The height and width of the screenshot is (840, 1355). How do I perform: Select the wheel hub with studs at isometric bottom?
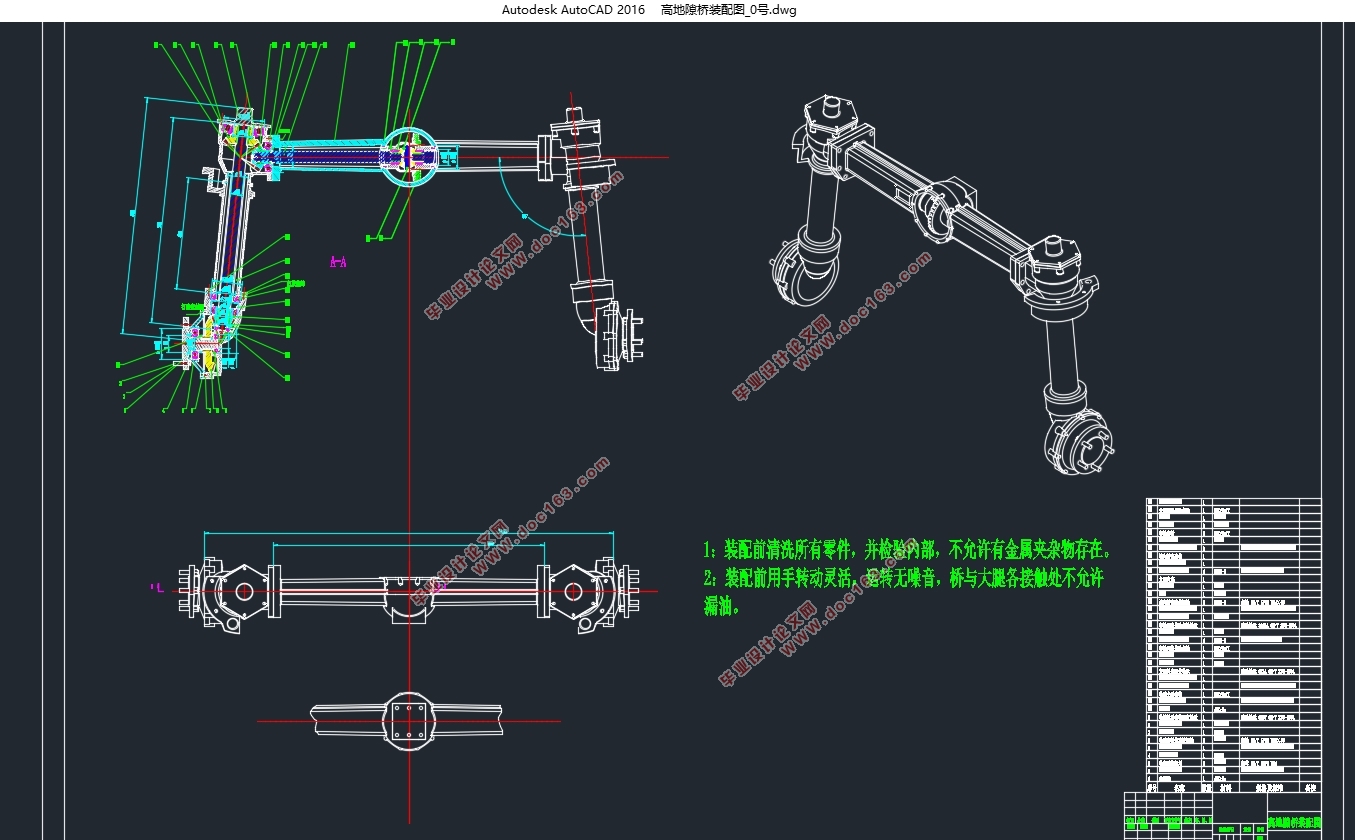(x=1081, y=443)
